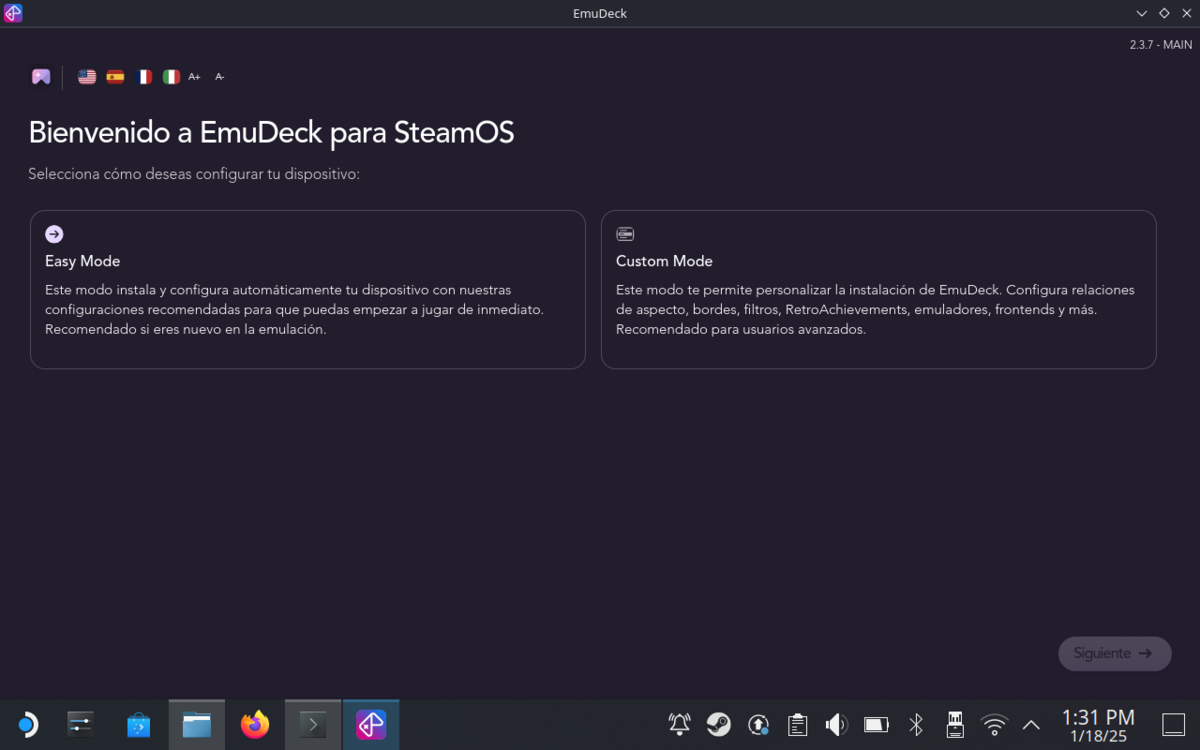Launch the Discover store from taskbar
This screenshot has height=750, width=1200.
pos(139,725)
